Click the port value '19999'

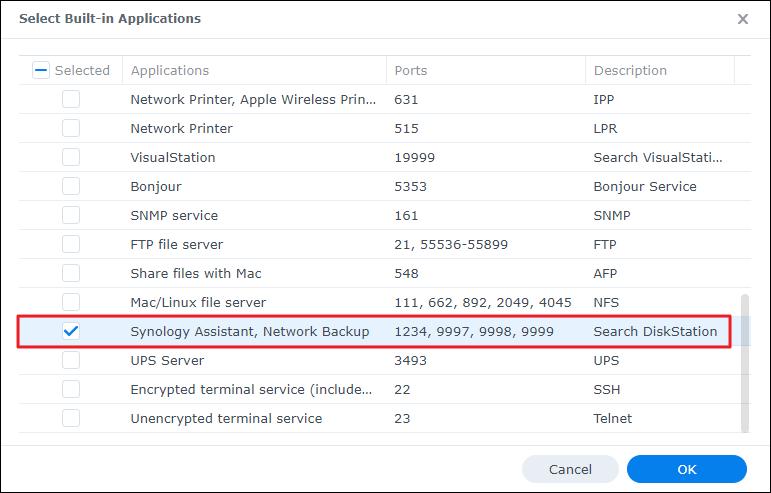point(415,158)
